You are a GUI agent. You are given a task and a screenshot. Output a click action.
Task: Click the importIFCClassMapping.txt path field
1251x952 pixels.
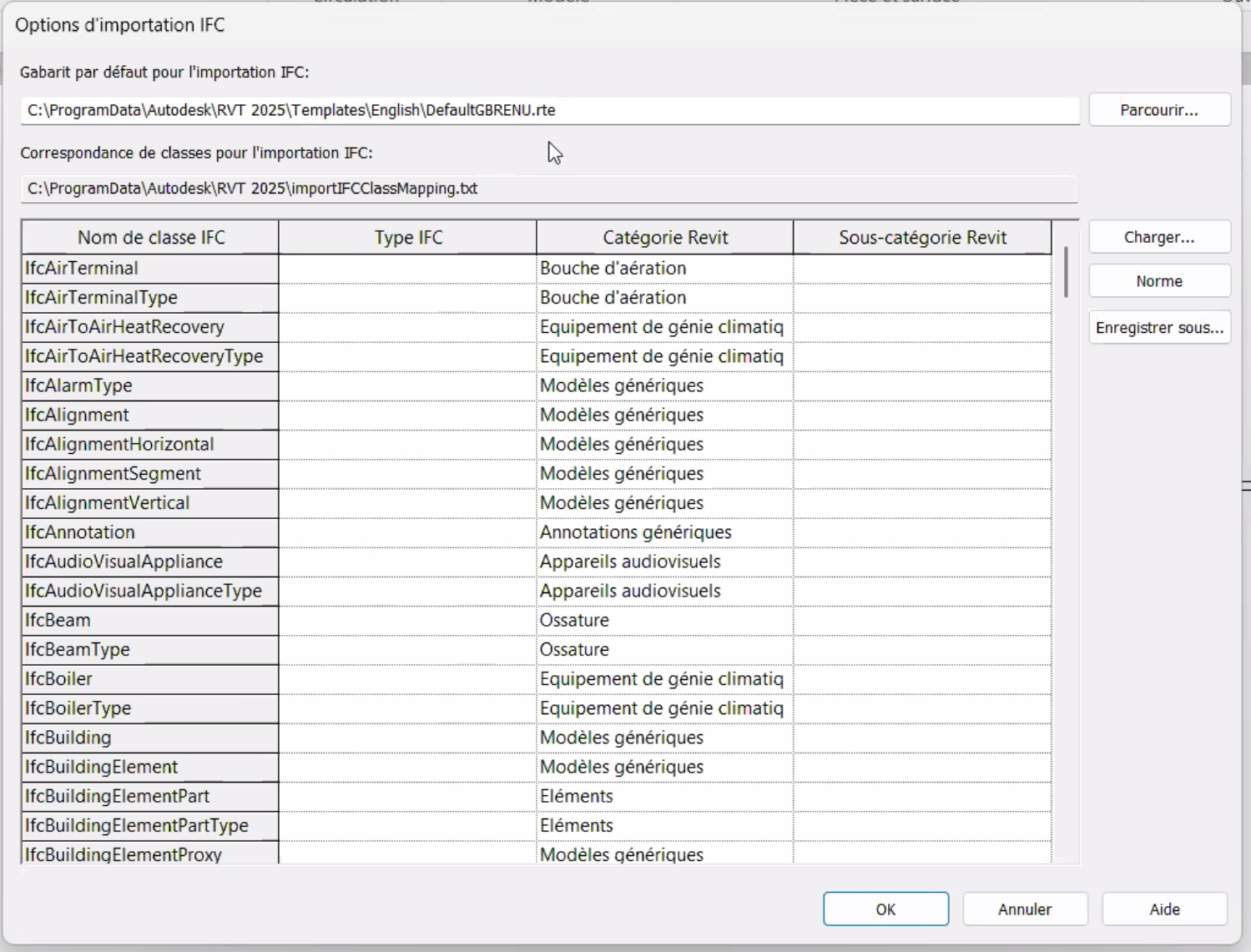549,189
